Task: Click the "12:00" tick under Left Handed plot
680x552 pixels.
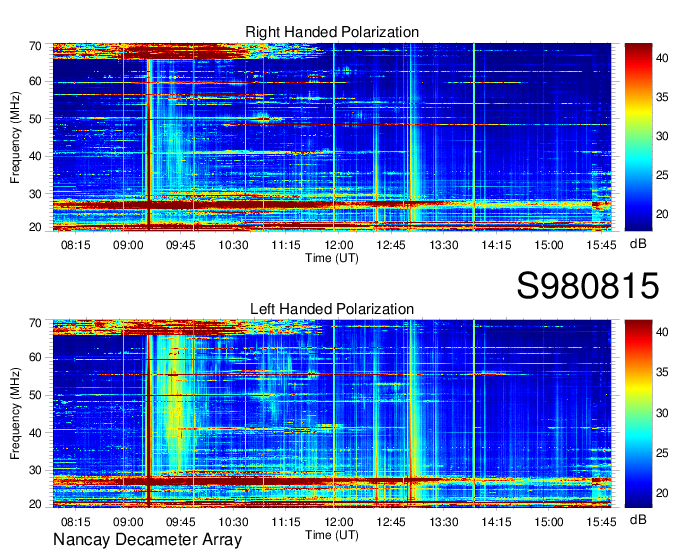Action: pyautogui.click(x=338, y=522)
